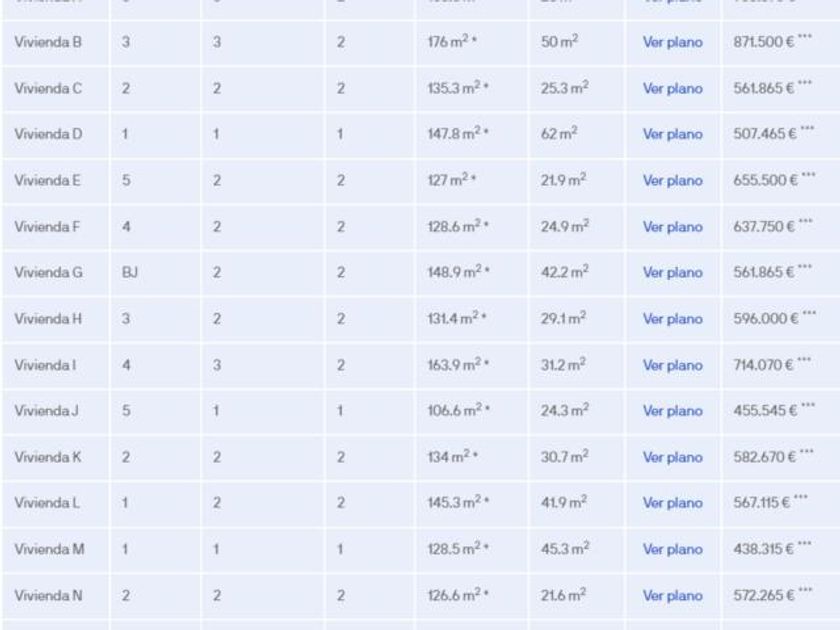Select Ver plano for Vivienda N
Screen dimensions: 840x630
coord(672,595)
